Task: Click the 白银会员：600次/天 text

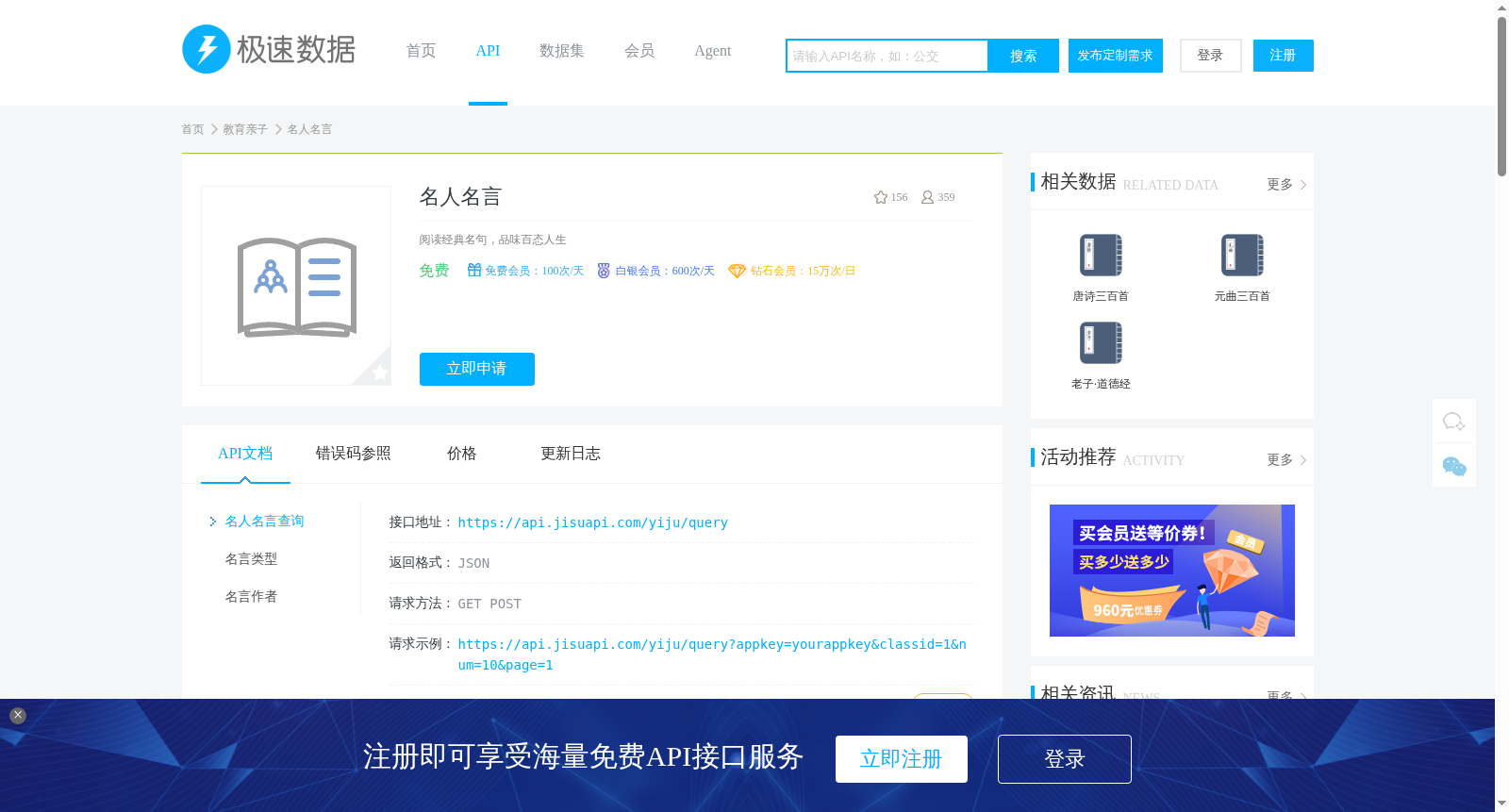Action: pyautogui.click(x=665, y=271)
